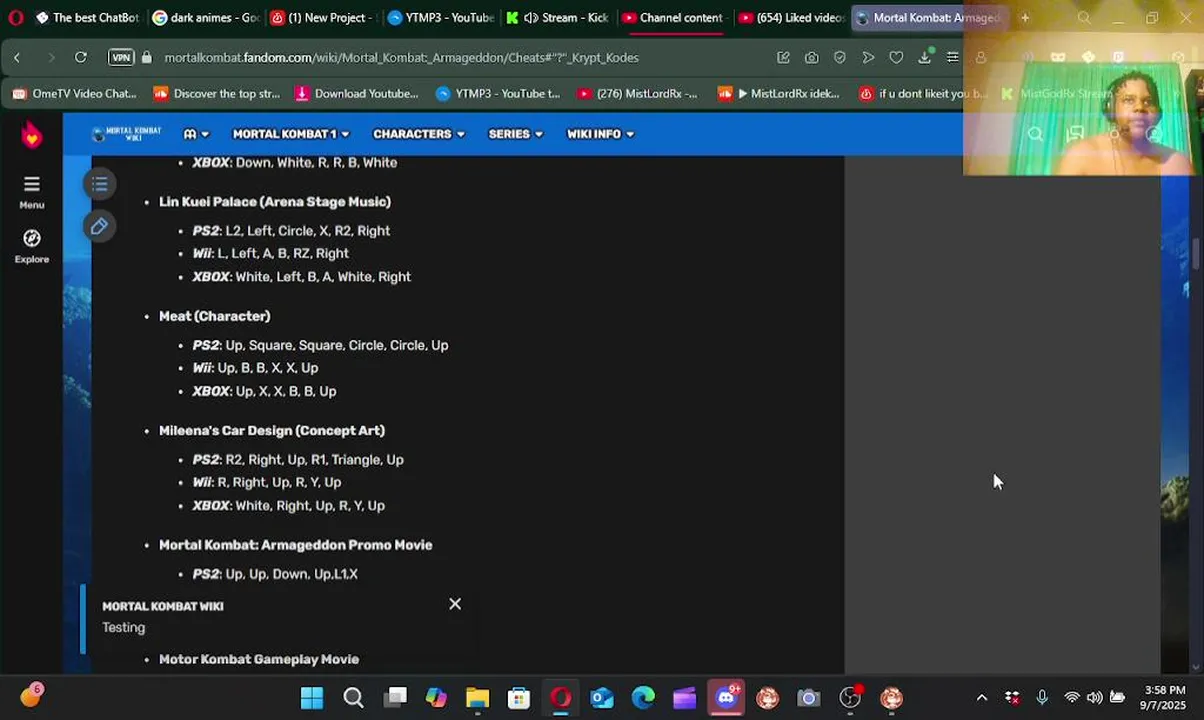Reload the current wiki page
Screen dimensions: 1204x720
(81, 58)
